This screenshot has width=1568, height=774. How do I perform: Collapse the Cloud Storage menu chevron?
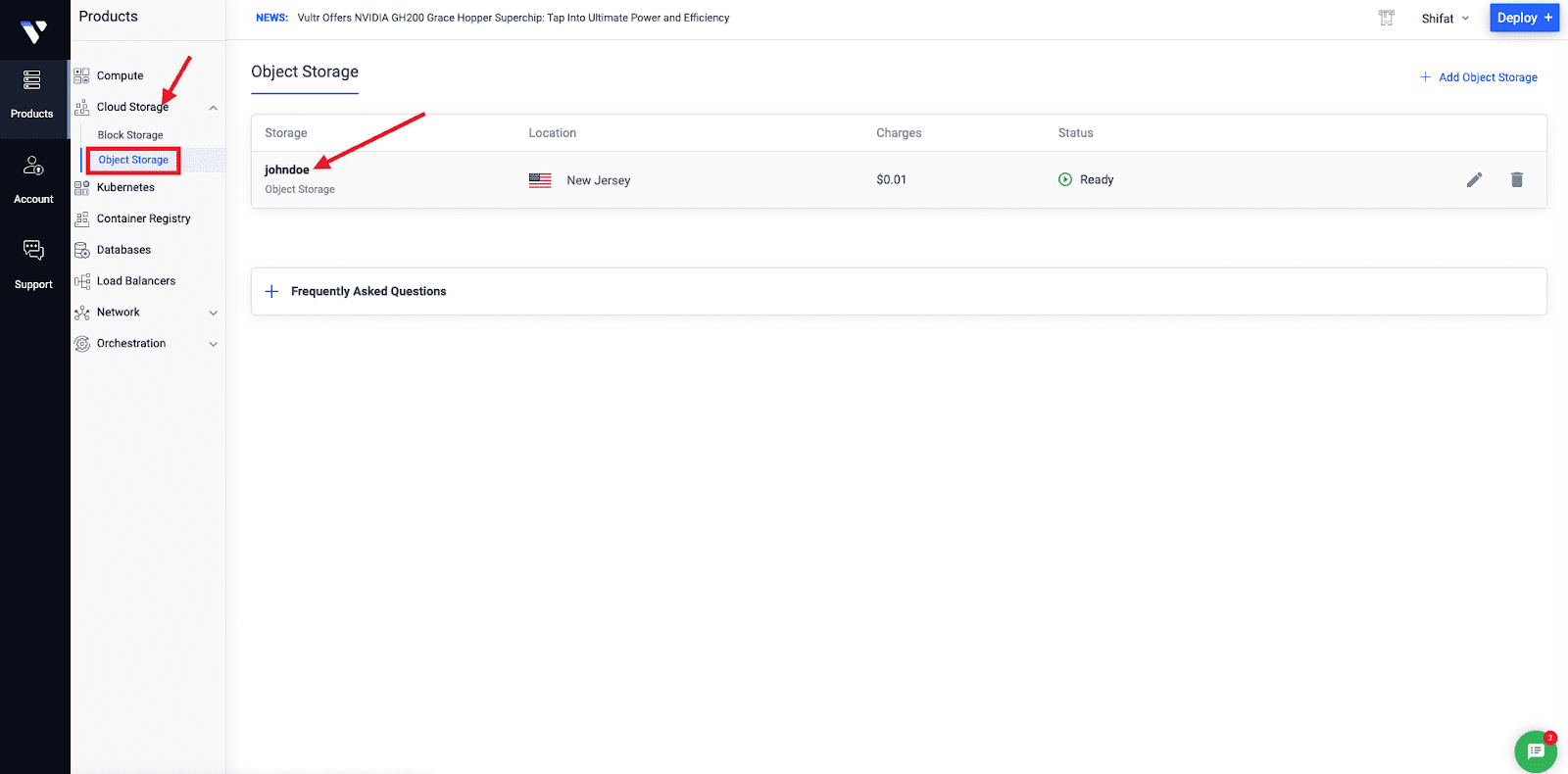click(x=213, y=108)
